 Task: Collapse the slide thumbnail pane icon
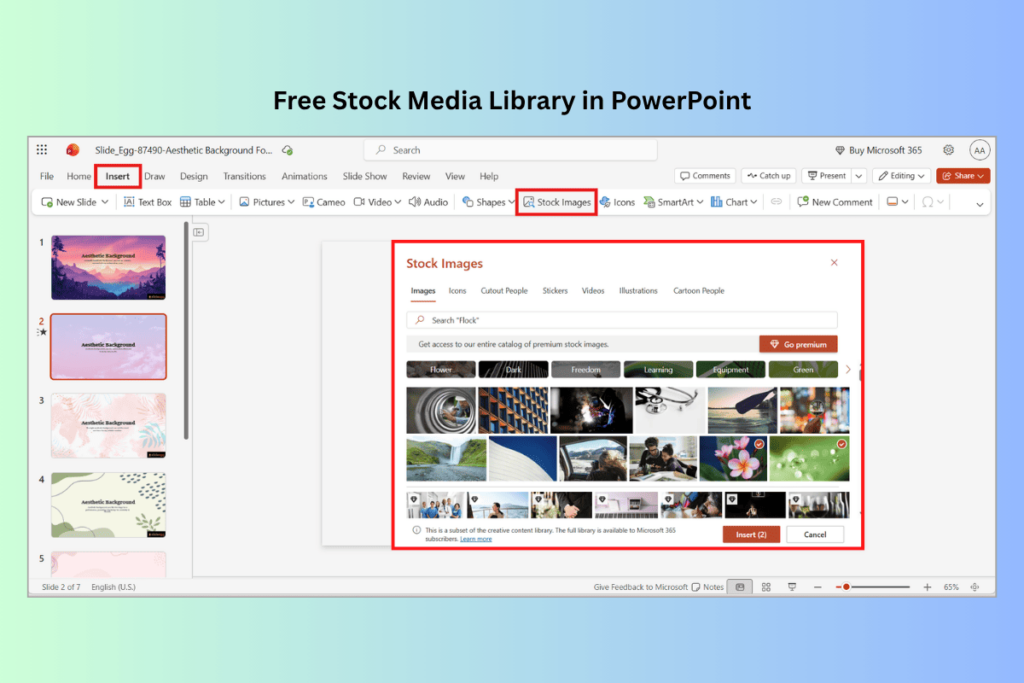199,232
